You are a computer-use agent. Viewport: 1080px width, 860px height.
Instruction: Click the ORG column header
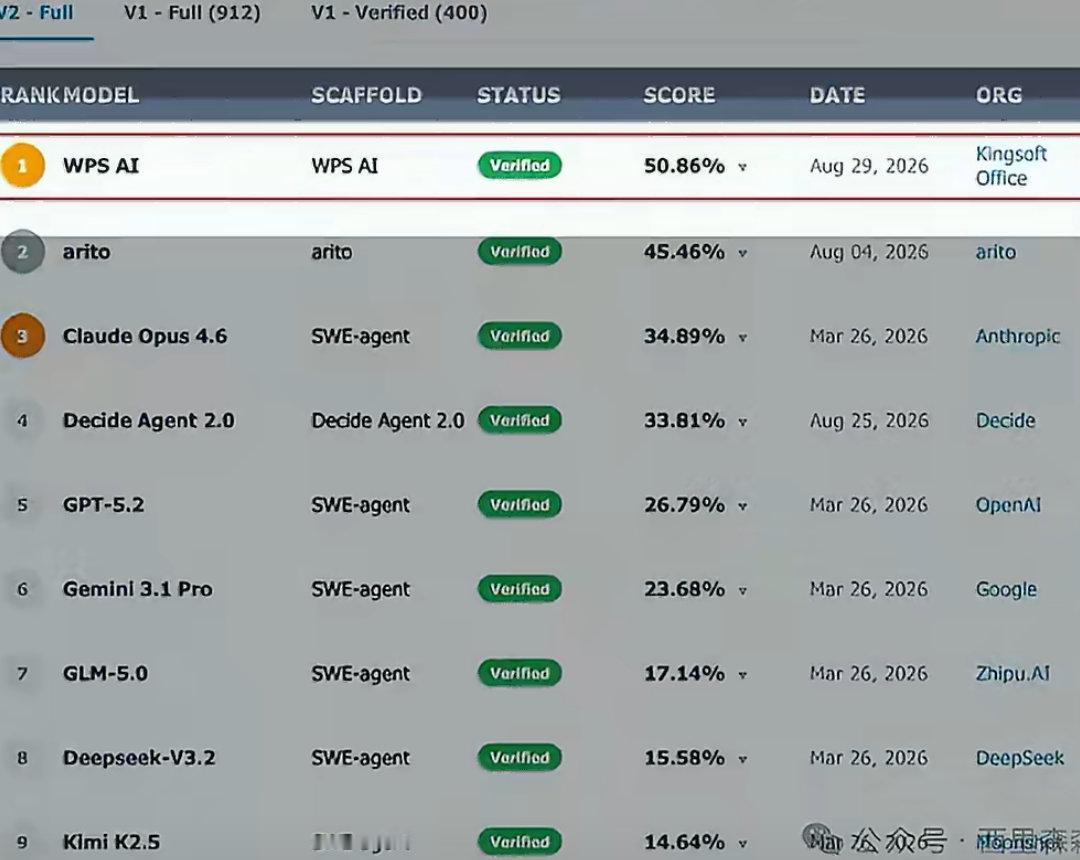click(x=999, y=95)
